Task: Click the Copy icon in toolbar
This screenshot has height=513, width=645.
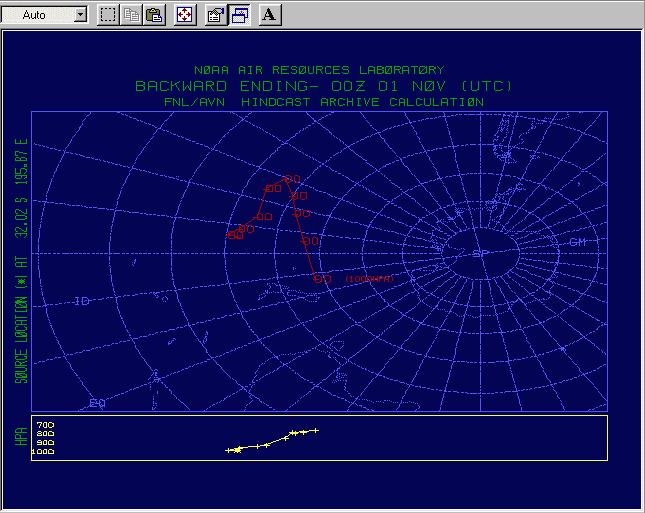Action: (131, 15)
